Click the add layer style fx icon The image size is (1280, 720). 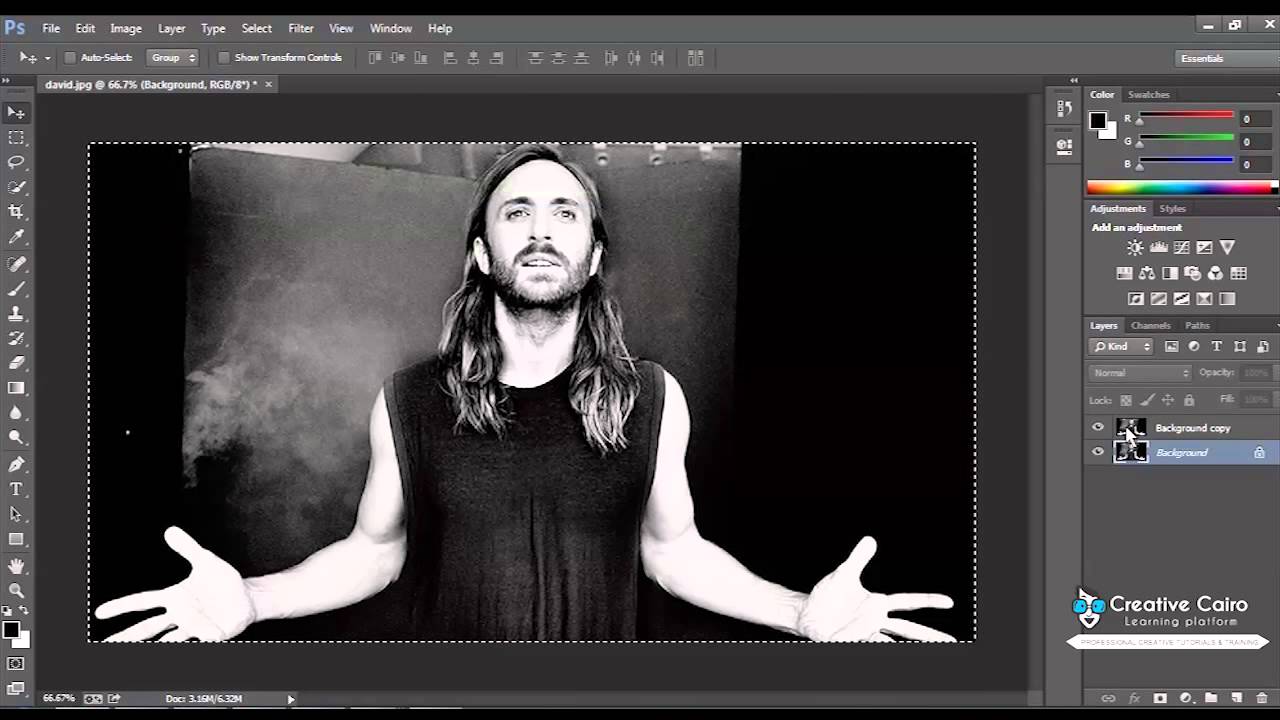point(1134,698)
